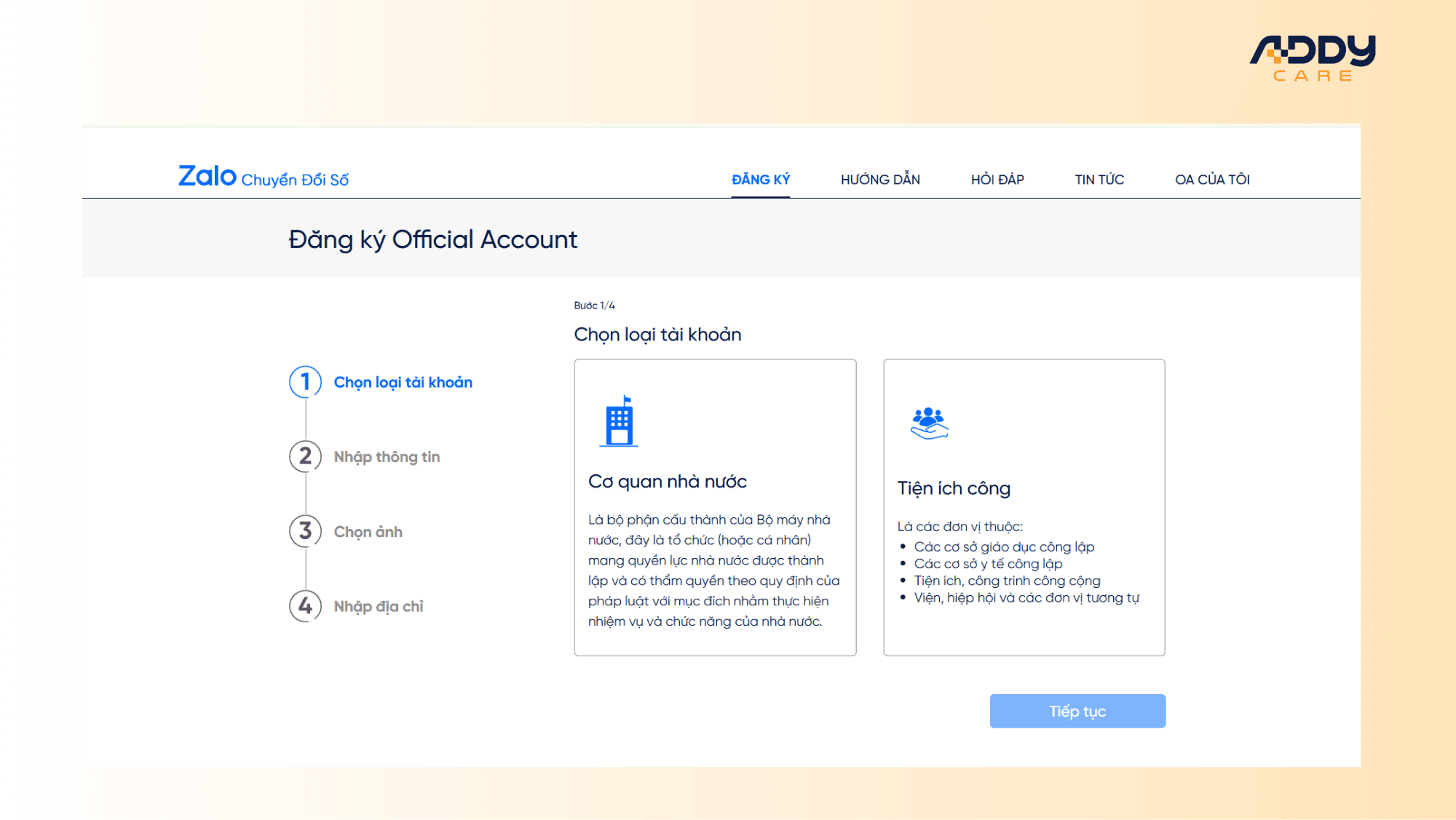Click the 'Là các đơn vị thuộc:' text
The image size is (1456, 820).
click(960, 527)
